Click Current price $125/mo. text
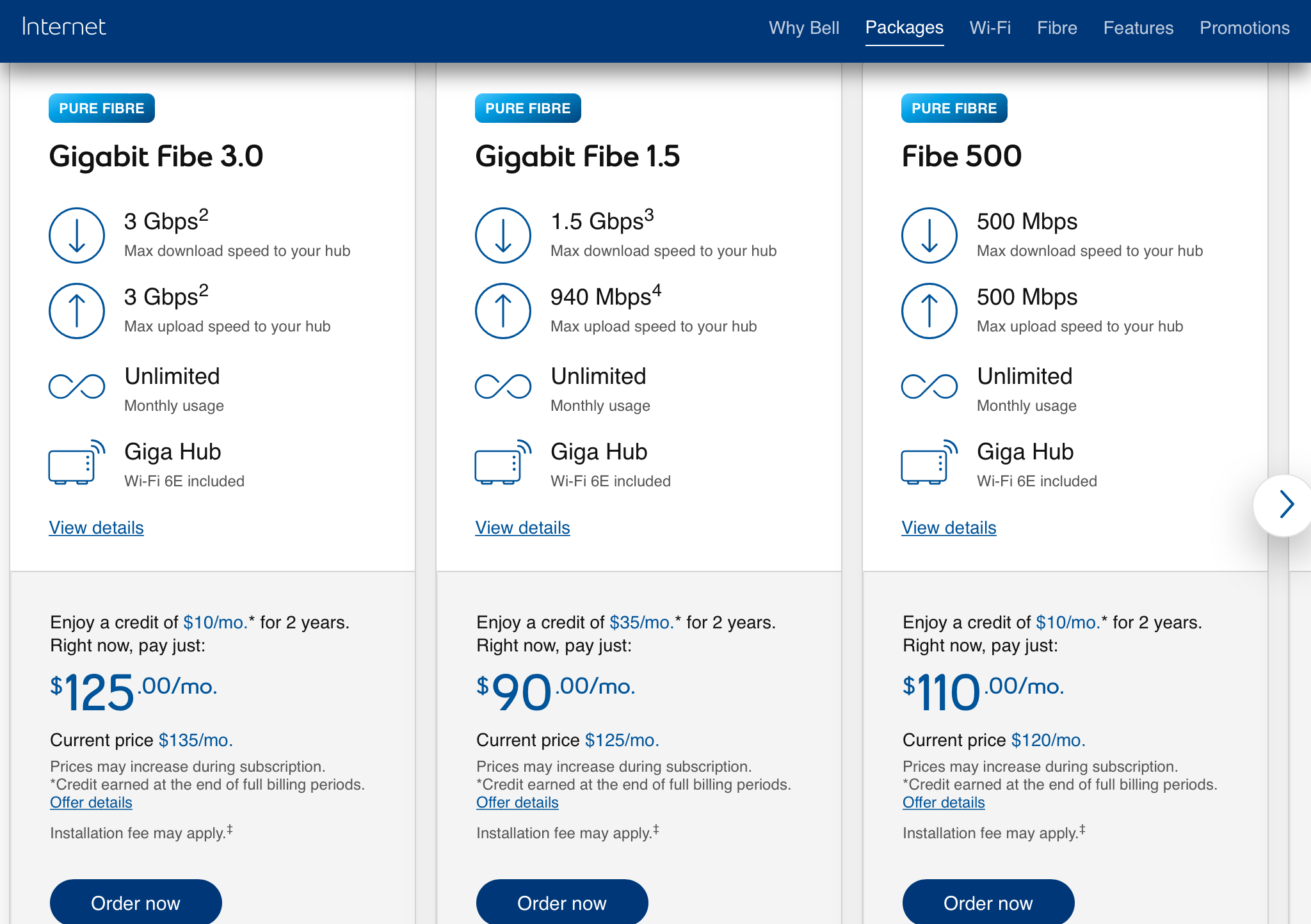The width and height of the screenshot is (1311, 924). 568,740
